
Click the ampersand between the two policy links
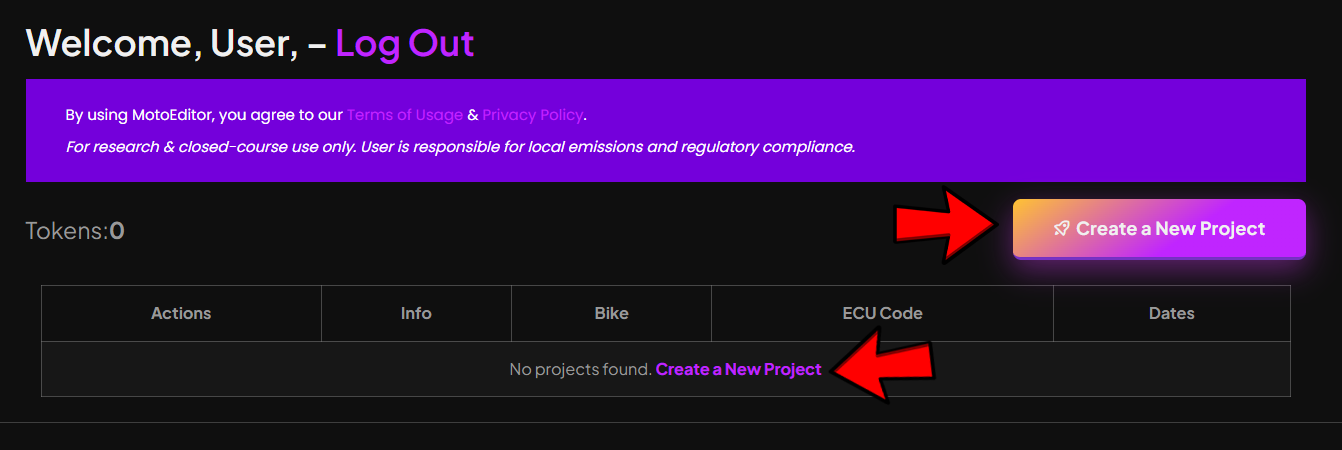point(473,115)
